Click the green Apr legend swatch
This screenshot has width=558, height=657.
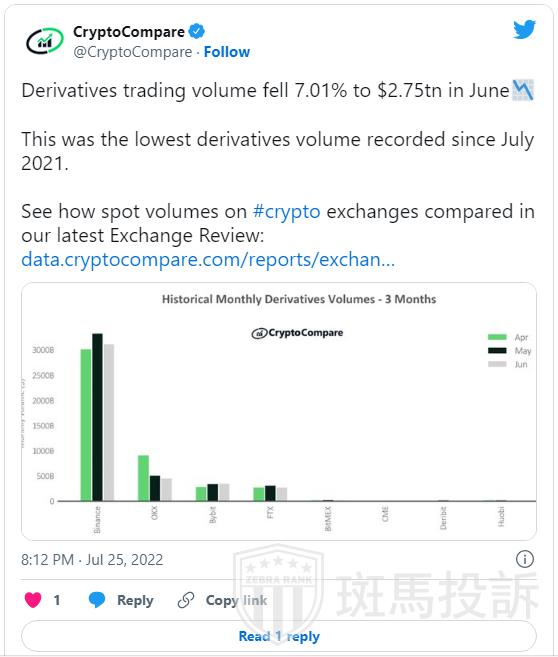point(497,337)
